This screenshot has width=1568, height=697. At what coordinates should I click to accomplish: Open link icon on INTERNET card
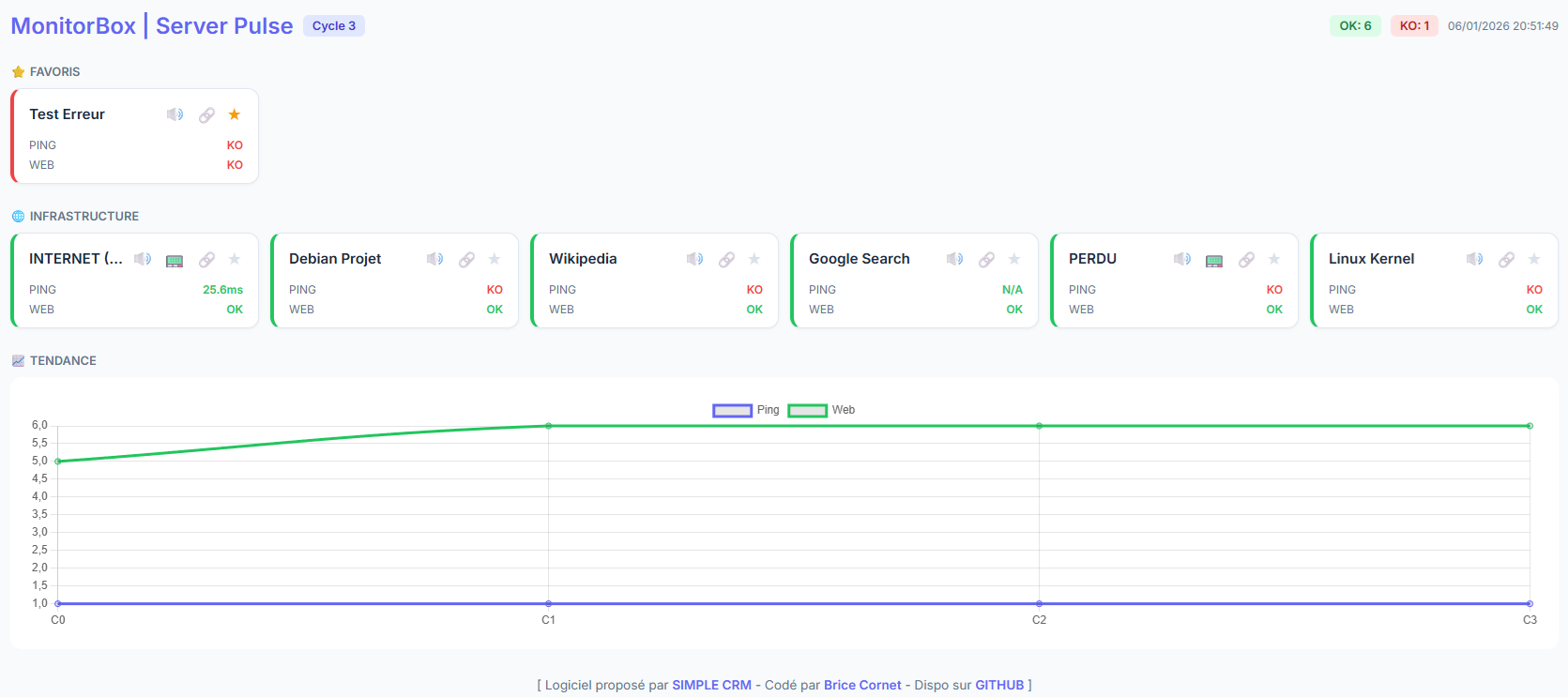tap(206, 259)
